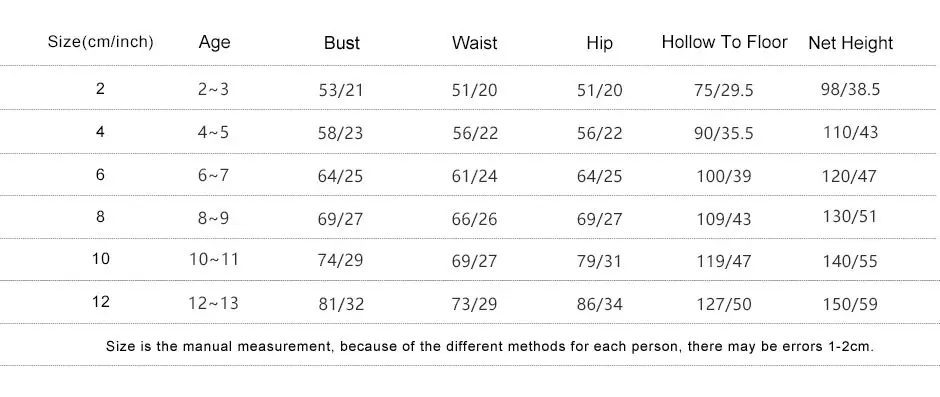Click the Bust column header
940x397 pixels.
tap(342, 43)
